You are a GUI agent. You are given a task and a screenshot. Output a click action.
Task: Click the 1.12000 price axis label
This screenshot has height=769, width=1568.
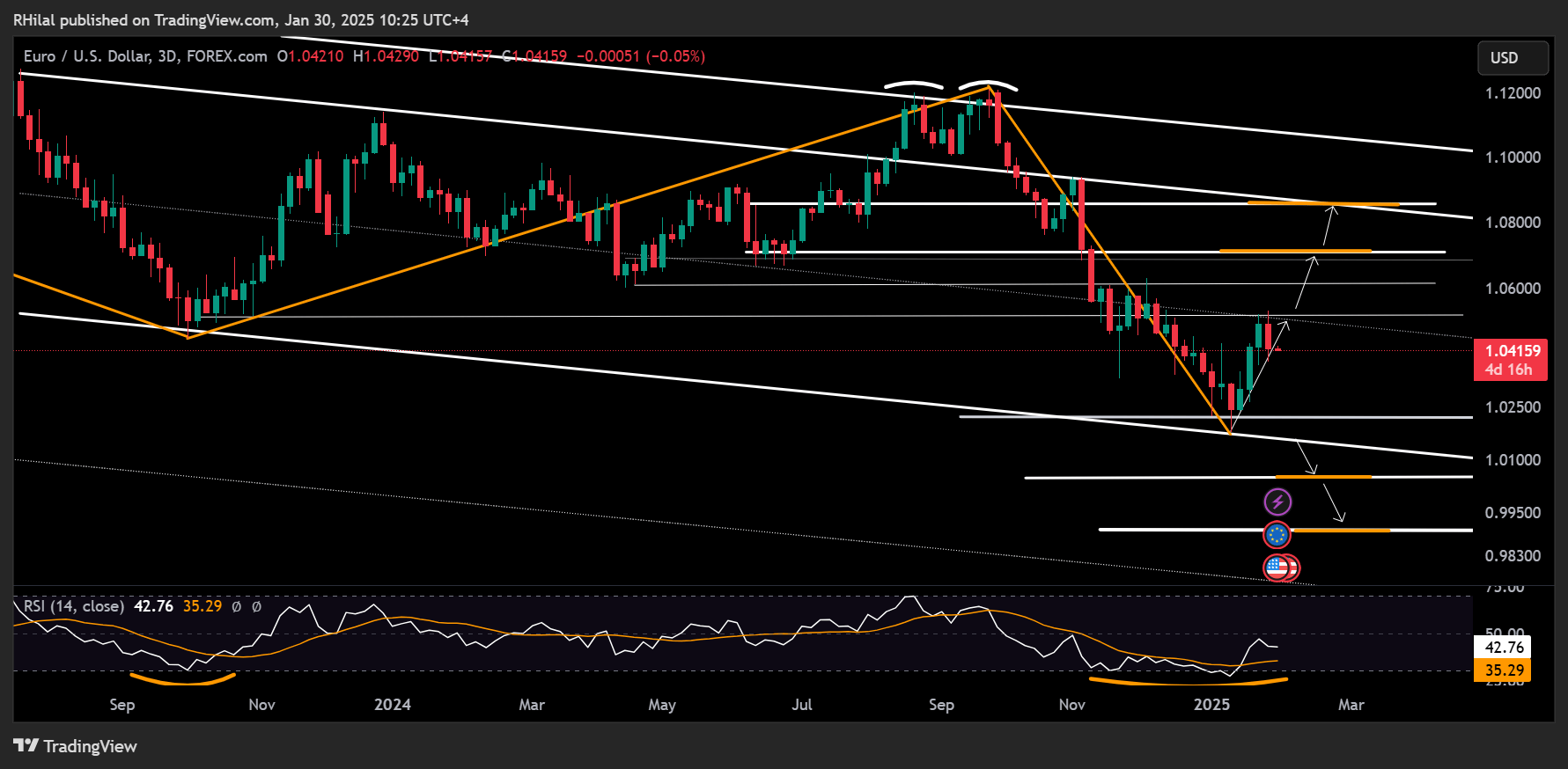click(1513, 93)
